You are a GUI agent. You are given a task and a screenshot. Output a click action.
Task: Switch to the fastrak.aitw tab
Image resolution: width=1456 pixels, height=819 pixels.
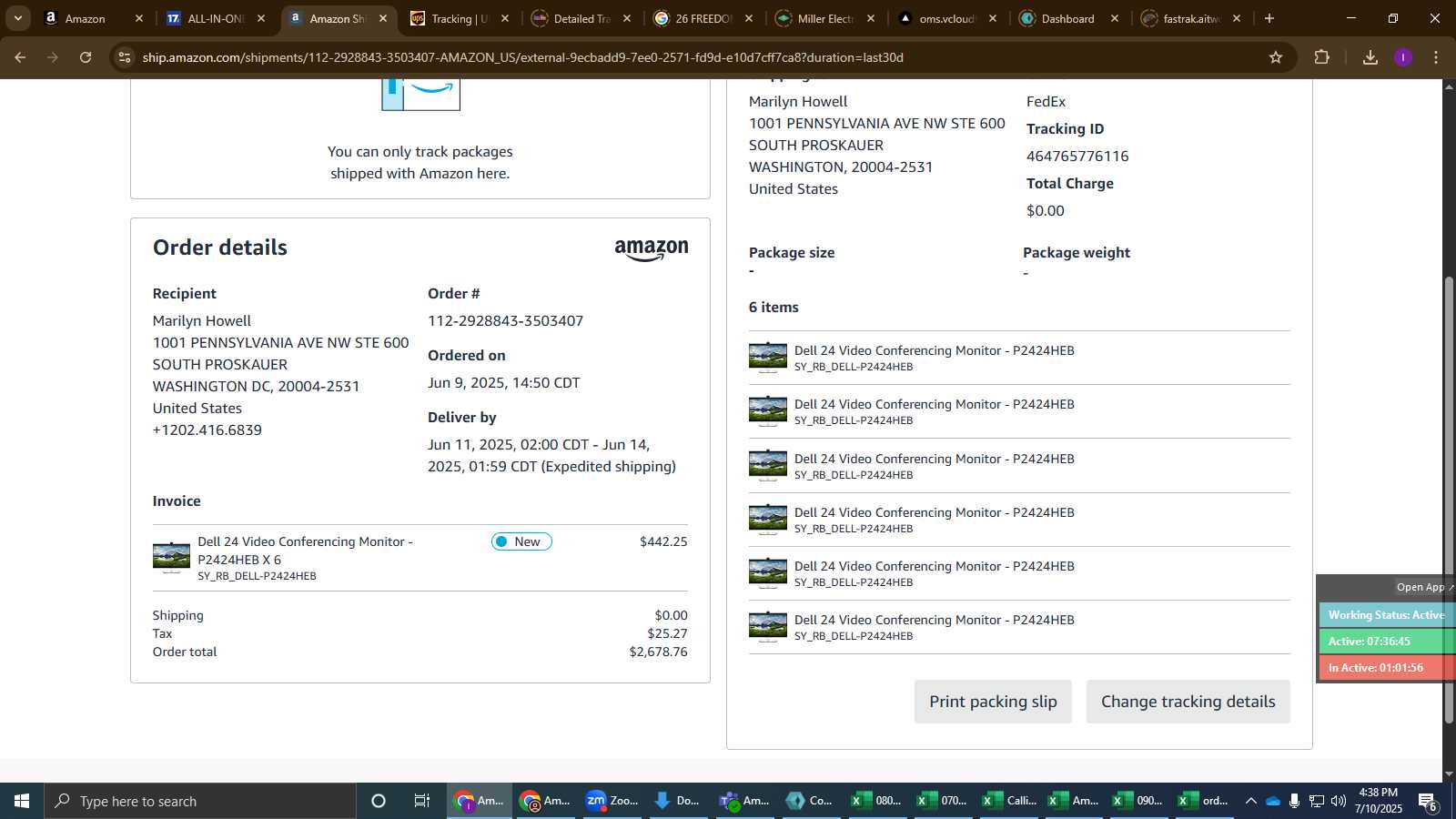click(1190, 18)
